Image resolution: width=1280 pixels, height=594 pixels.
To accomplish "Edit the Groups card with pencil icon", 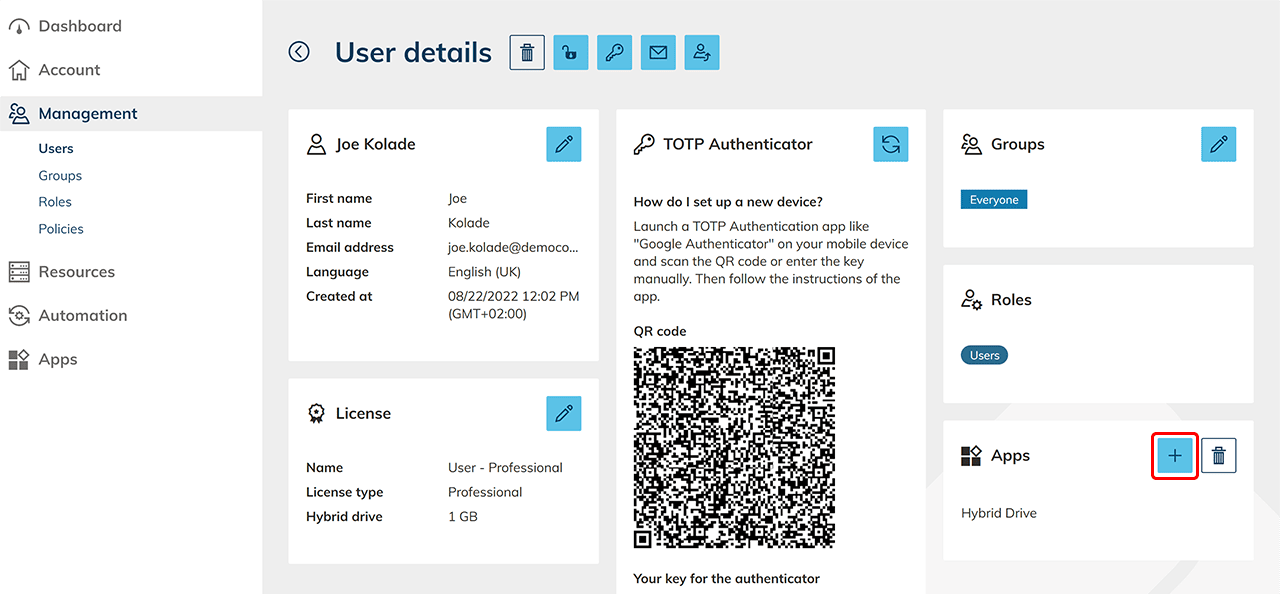I will [1218, 144].
